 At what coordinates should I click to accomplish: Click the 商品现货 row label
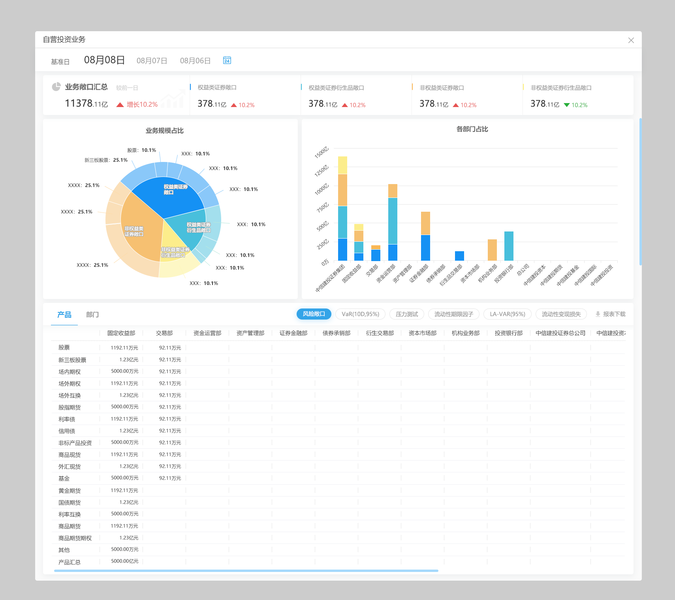pos(69,455)
